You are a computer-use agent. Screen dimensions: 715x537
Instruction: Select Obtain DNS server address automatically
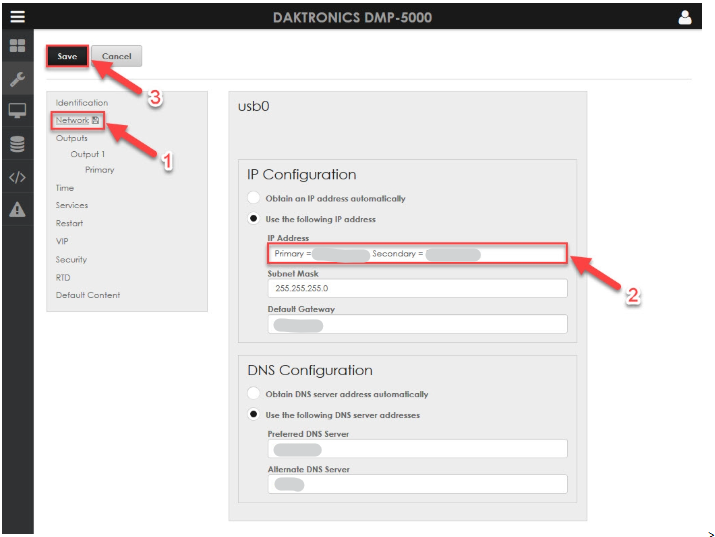click(257, 394)
